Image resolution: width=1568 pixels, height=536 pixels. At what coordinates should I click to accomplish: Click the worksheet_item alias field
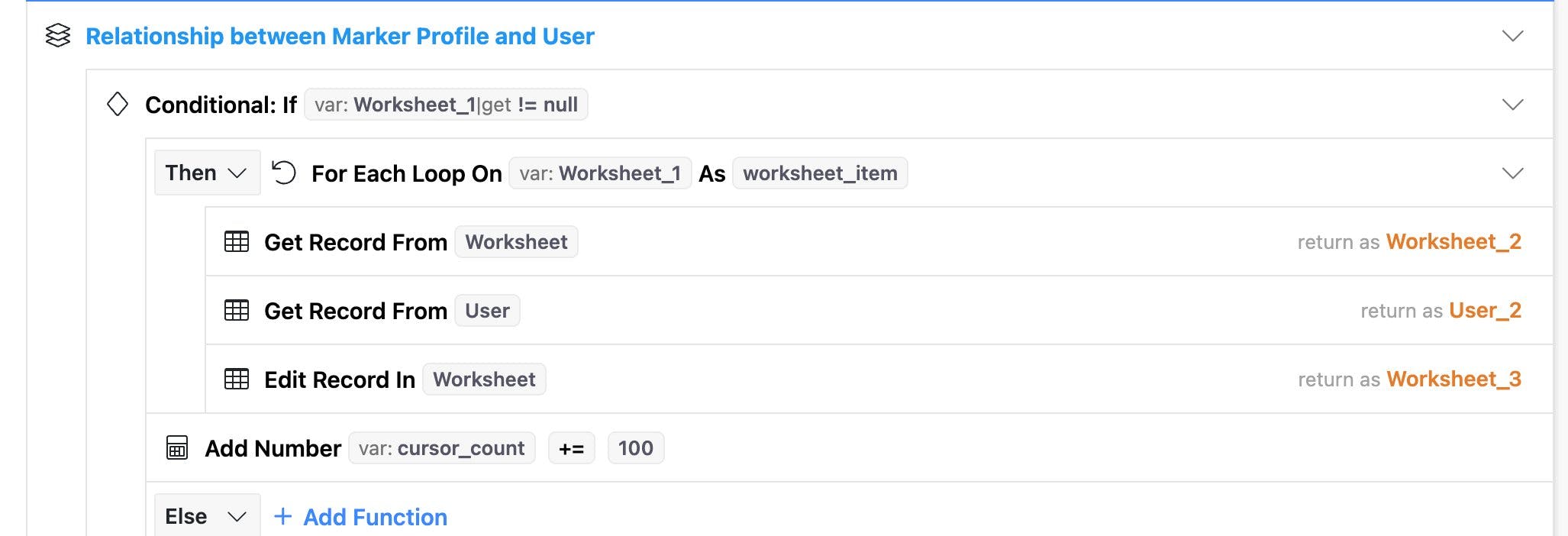coord(820,173)
